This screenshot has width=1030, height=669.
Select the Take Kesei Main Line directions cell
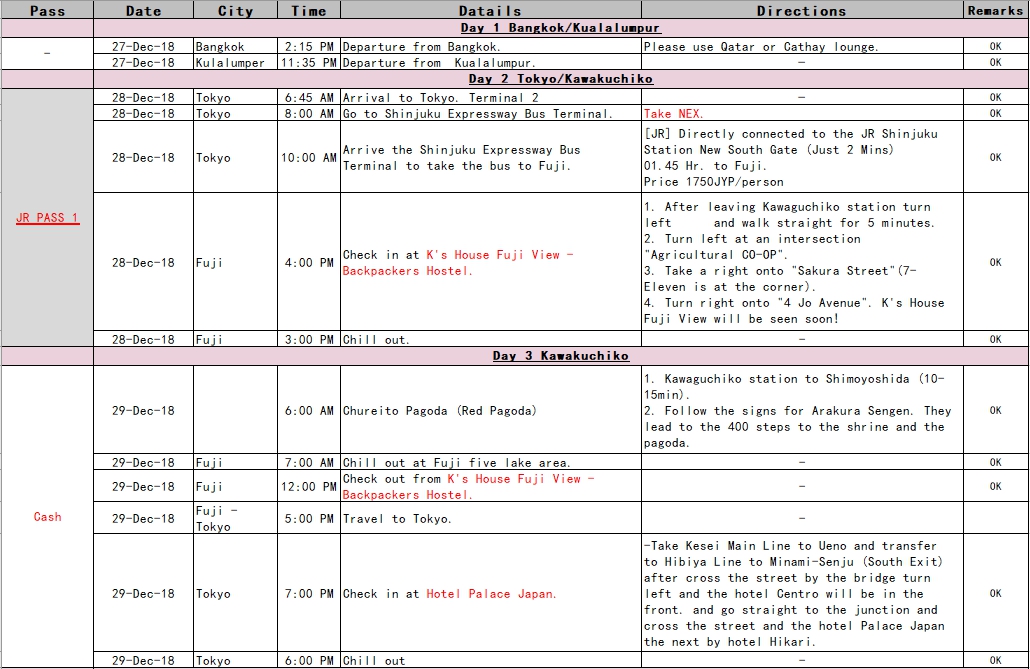coord(802,593)
